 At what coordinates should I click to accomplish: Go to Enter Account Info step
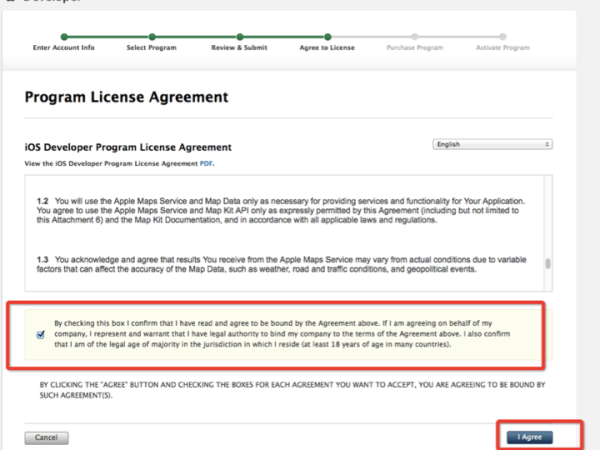[x=64, y=47]
